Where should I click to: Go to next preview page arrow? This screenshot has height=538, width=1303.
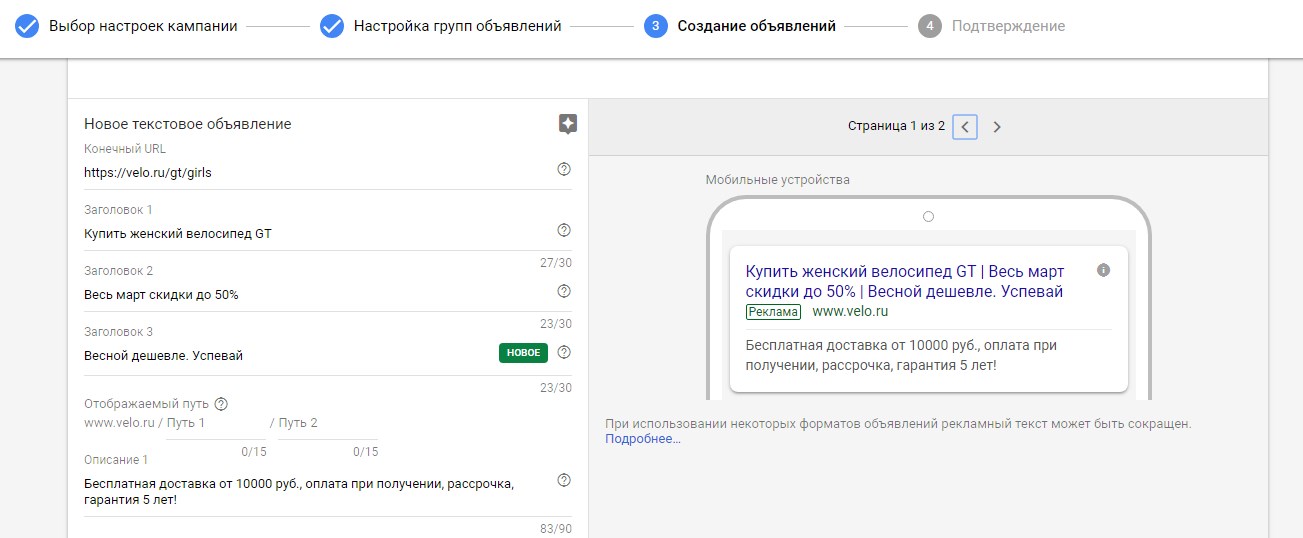coord(997,127)
